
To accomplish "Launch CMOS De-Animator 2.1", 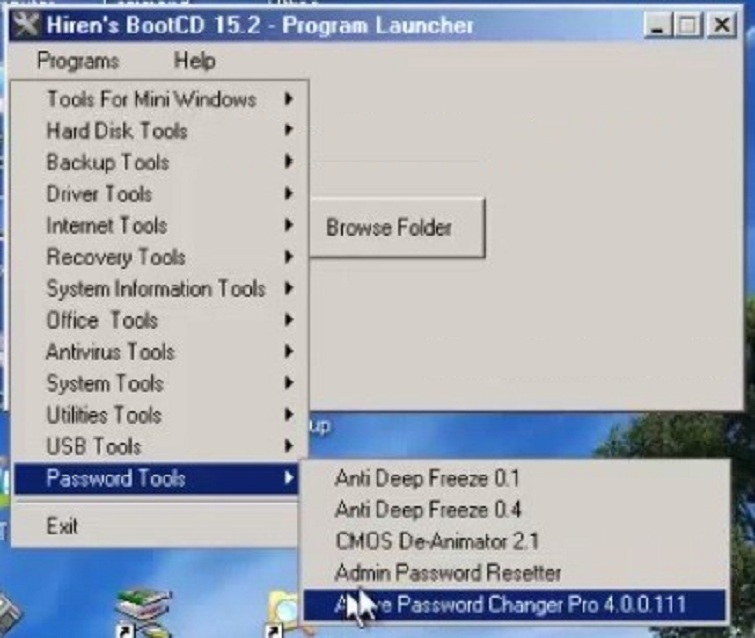I will coord(437,541).
